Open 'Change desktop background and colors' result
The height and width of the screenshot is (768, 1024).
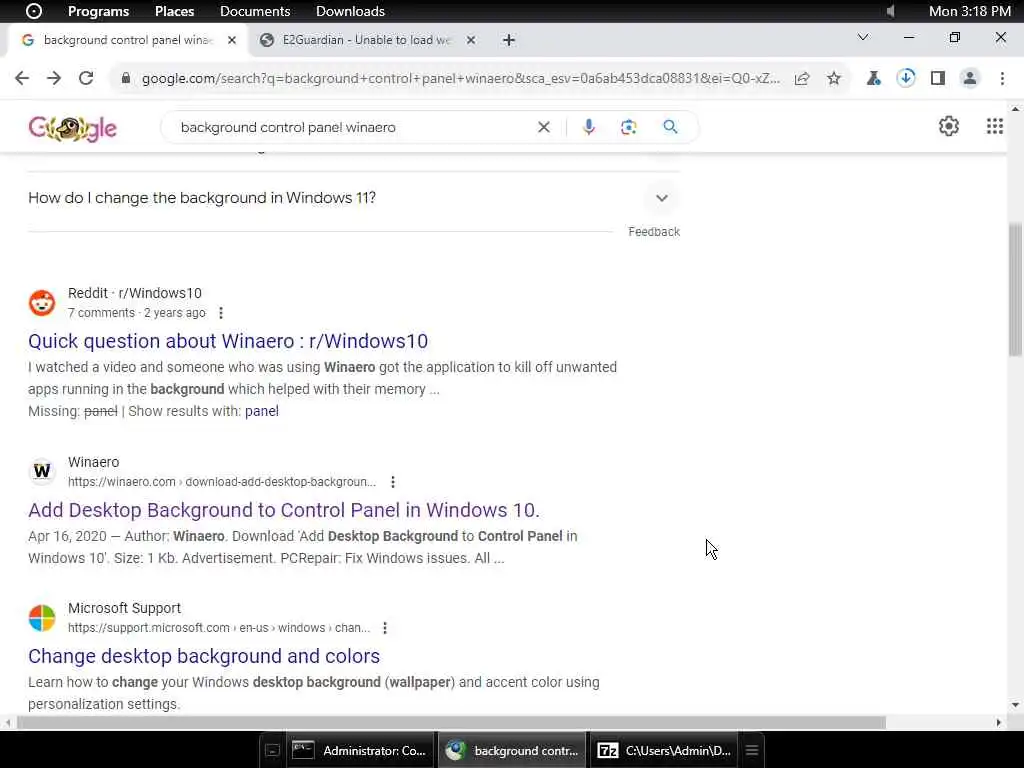coord(204,656)
